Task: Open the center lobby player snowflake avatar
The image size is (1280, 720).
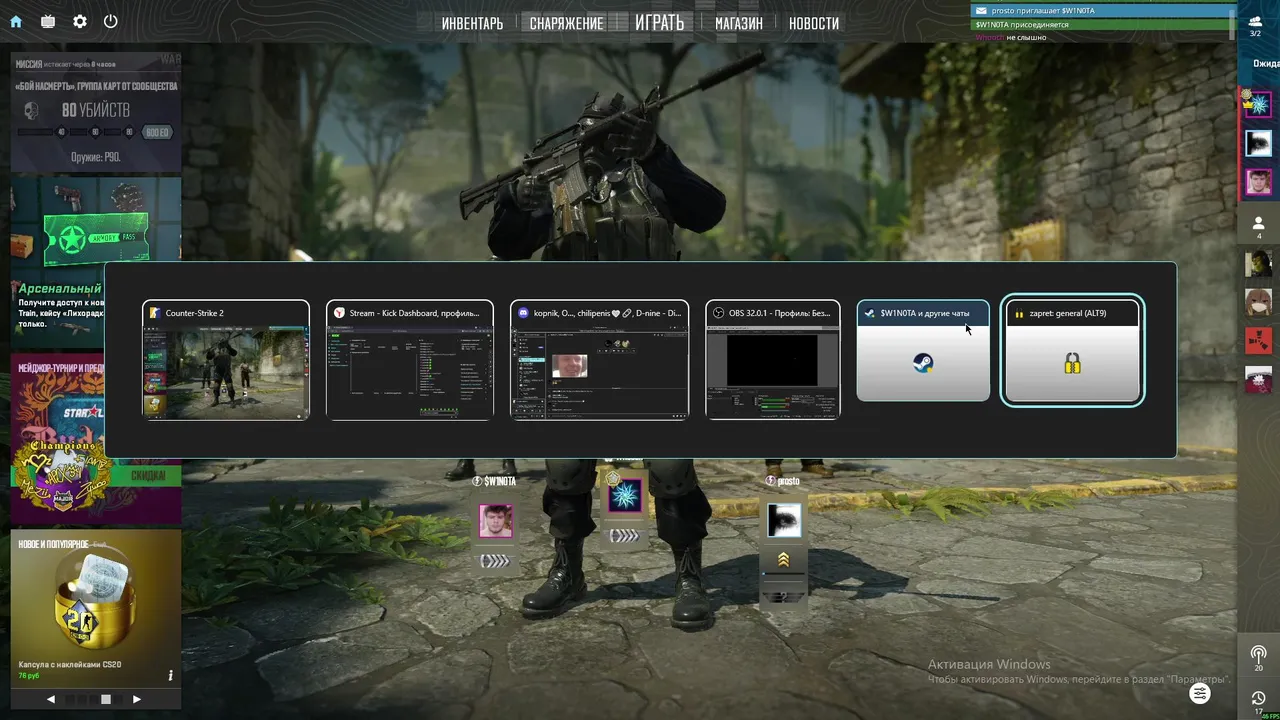Action: [x=625, y=495]
